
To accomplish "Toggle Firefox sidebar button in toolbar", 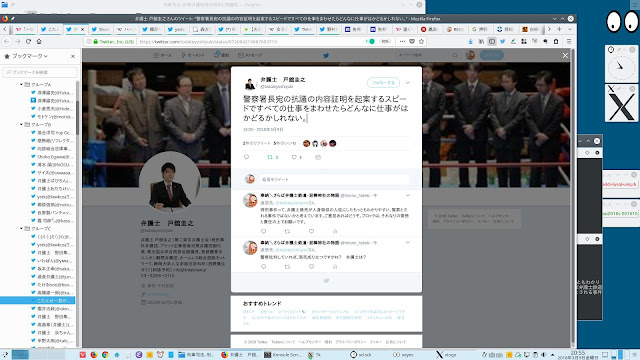I will [x=492, y=41].
